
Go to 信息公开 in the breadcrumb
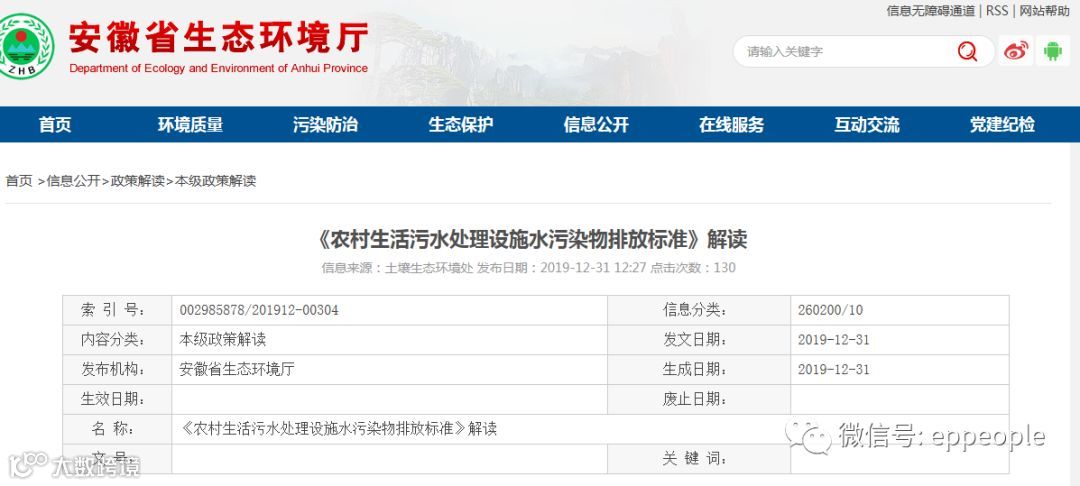coord(73,181)
